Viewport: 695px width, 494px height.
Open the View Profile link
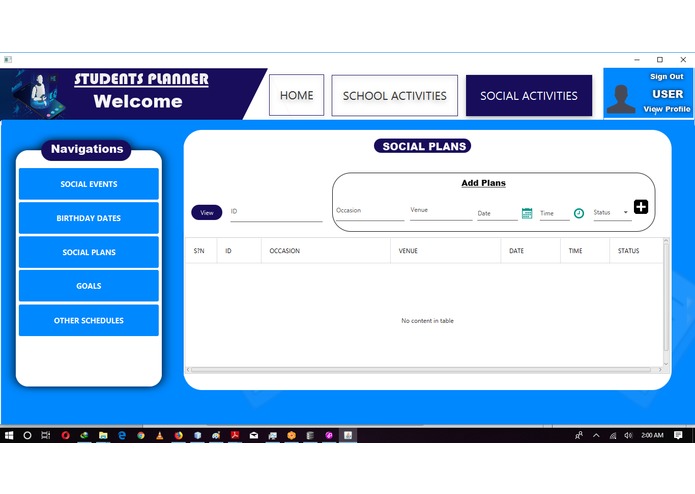pos(667,109)
